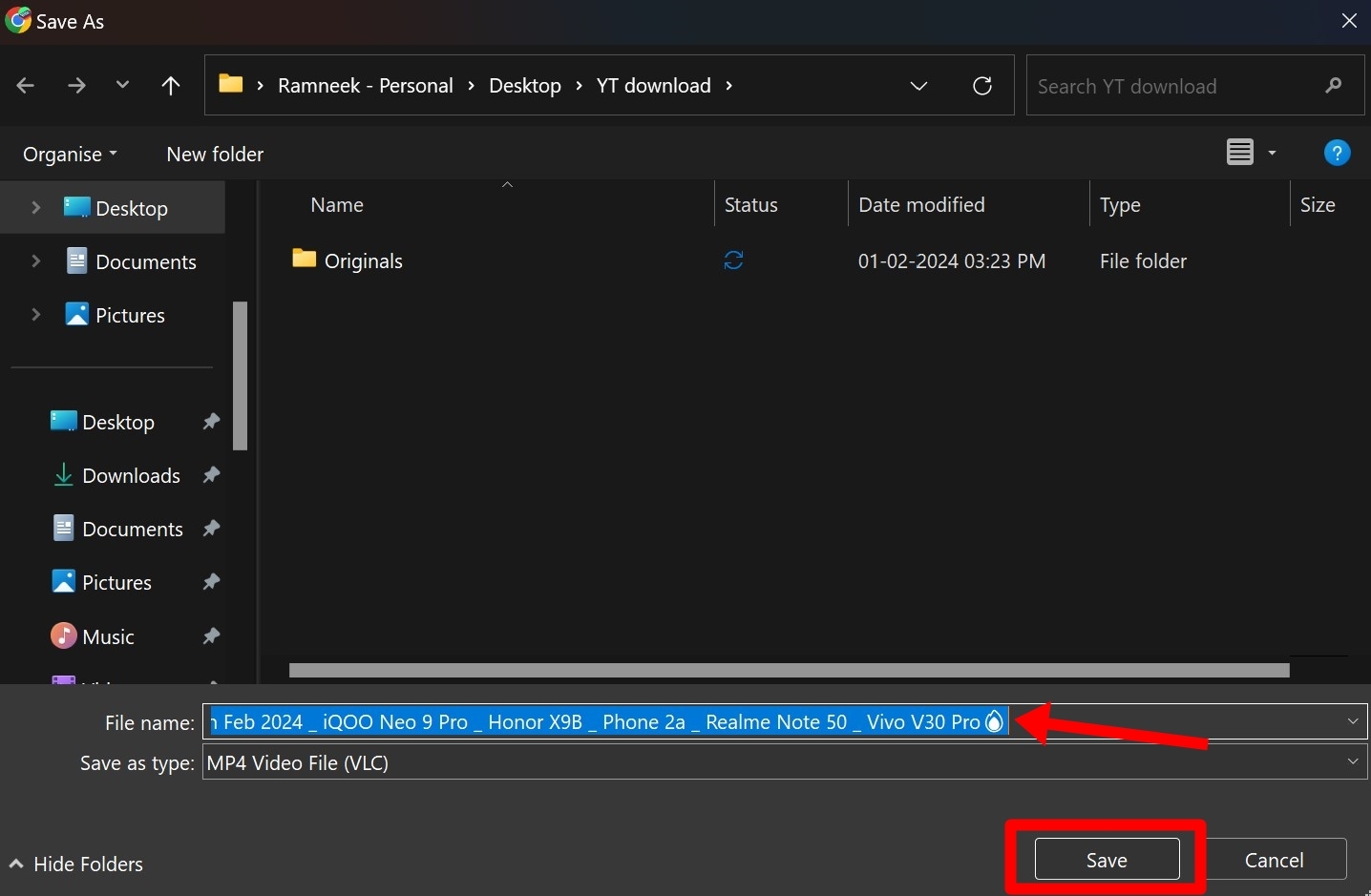The image size is (1371, 896).
Task: Go back using the left arrow
Action: click(x=26, y=86)
